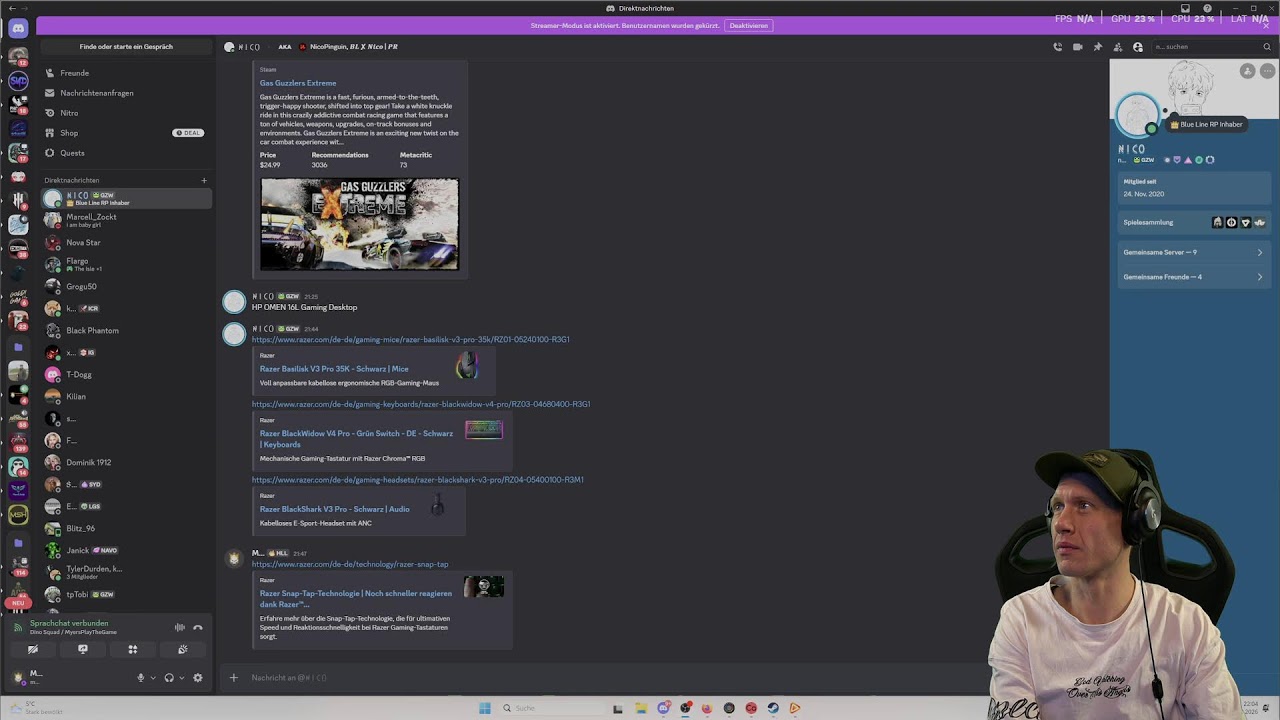Mute the microphone
This screenshot has height=720, width=1280.
[x=141, y=678]
